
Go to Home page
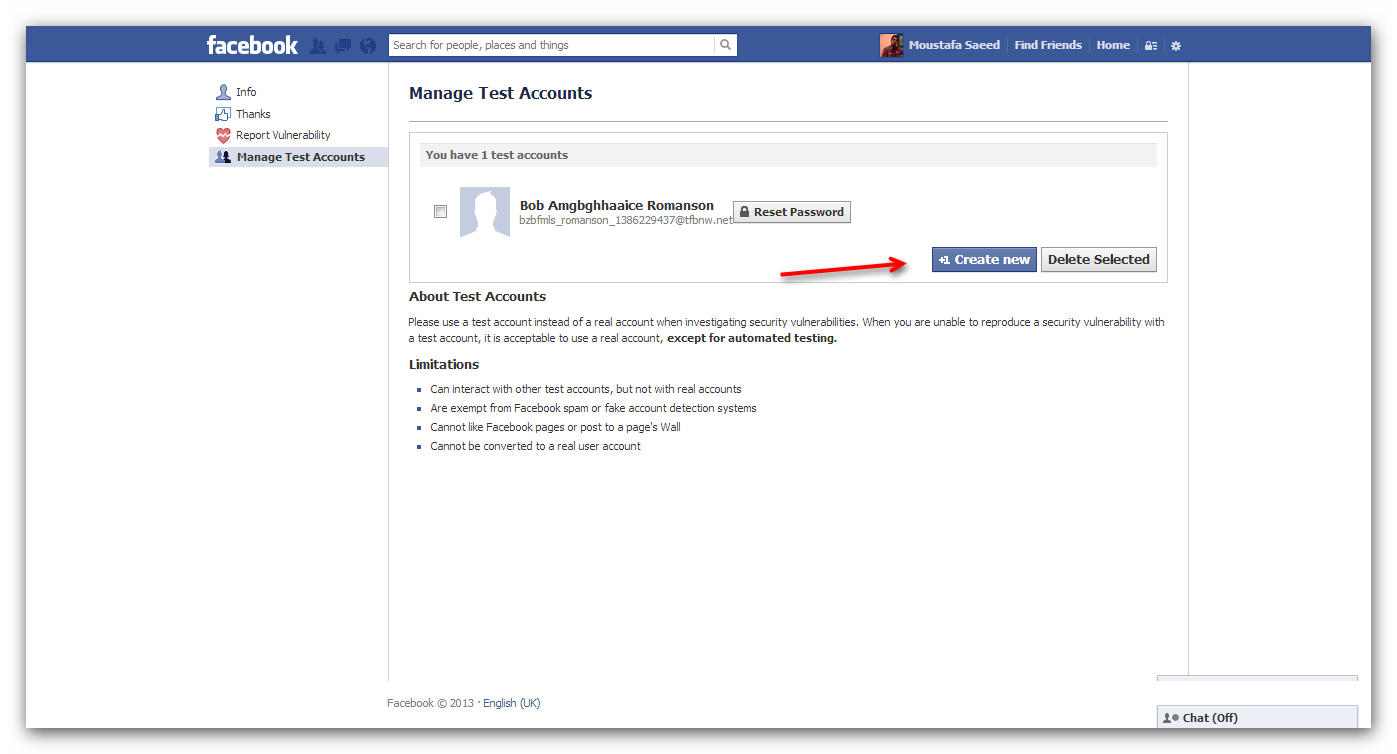click(1113, 45)
